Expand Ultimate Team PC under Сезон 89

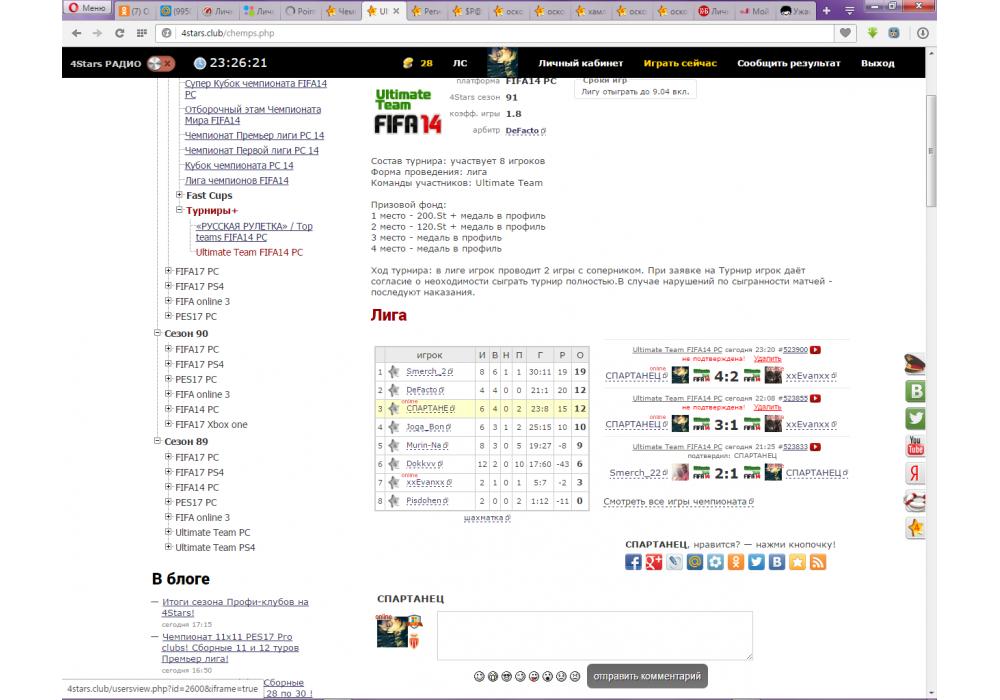(x=168, y=532)
